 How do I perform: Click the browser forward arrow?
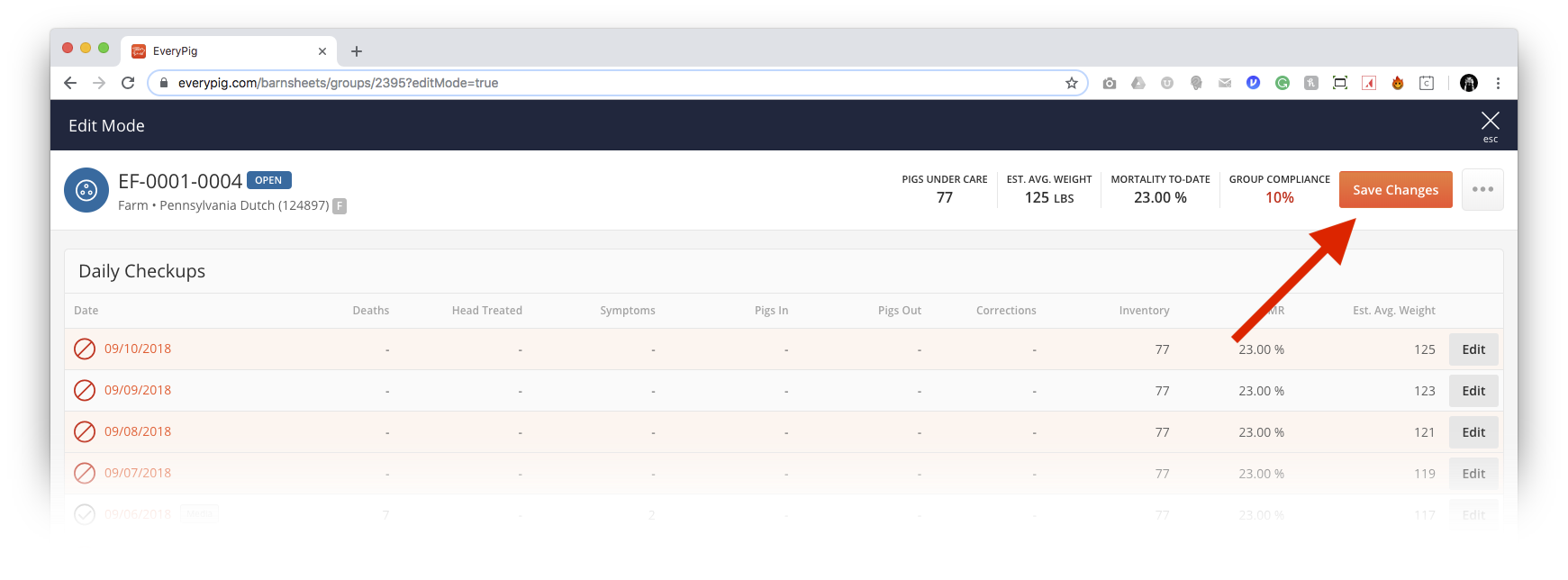[x=99, y=83]
